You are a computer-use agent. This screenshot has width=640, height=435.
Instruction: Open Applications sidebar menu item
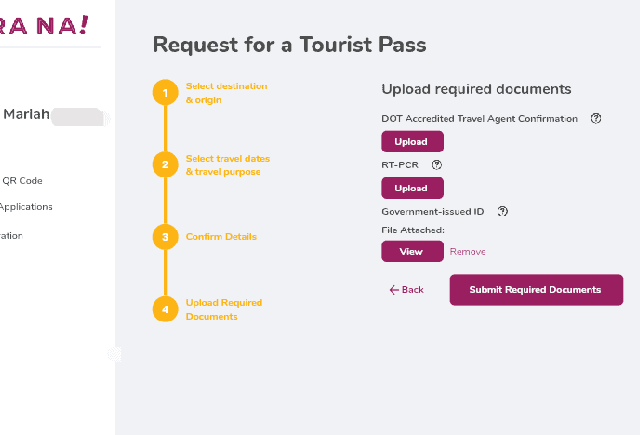click(26, 207)
